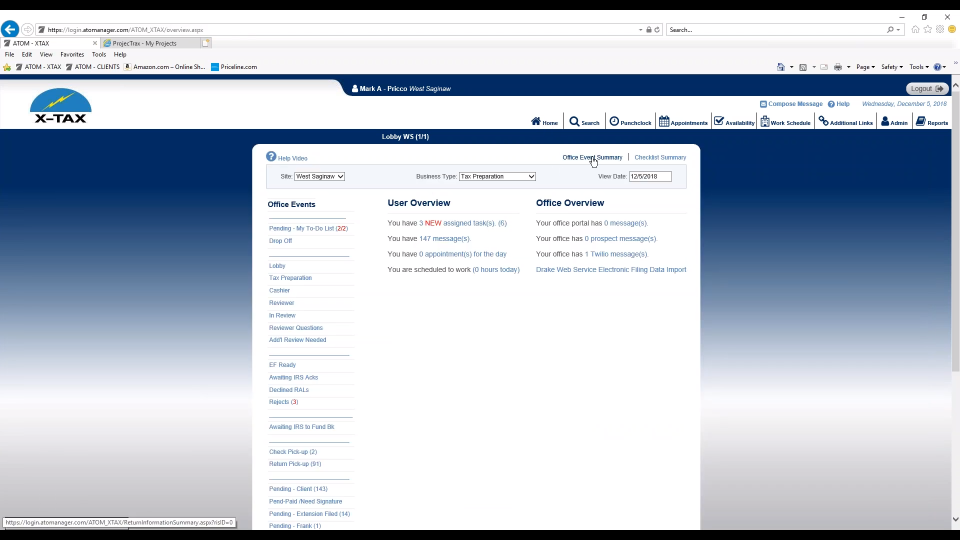
Task: Expand the Page command bar menu
Action: coord(865,67)
